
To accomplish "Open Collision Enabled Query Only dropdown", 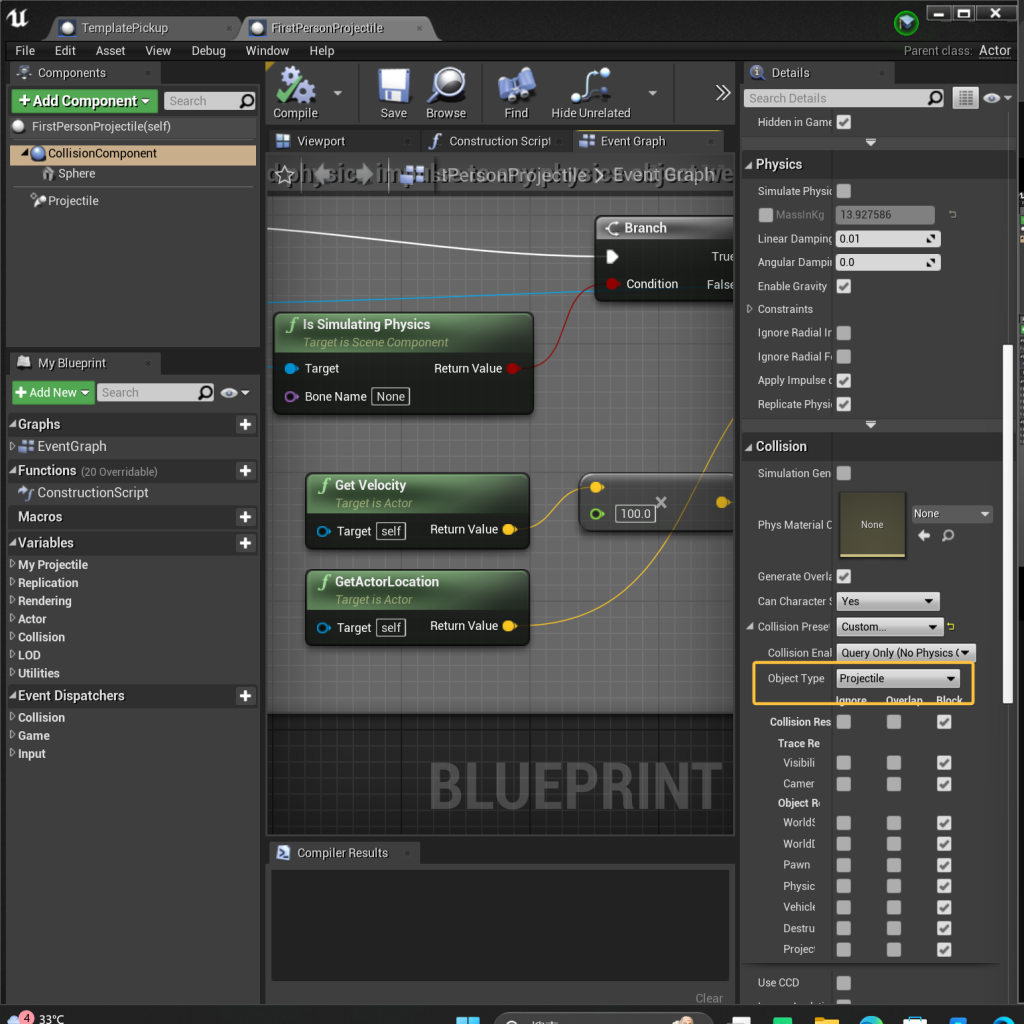I will [906, 653].
